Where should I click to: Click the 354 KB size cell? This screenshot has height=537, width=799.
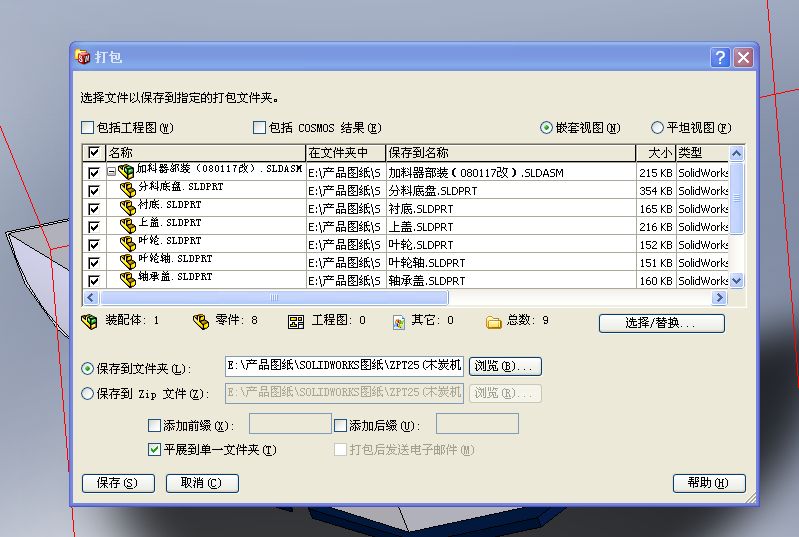(656, 191)
